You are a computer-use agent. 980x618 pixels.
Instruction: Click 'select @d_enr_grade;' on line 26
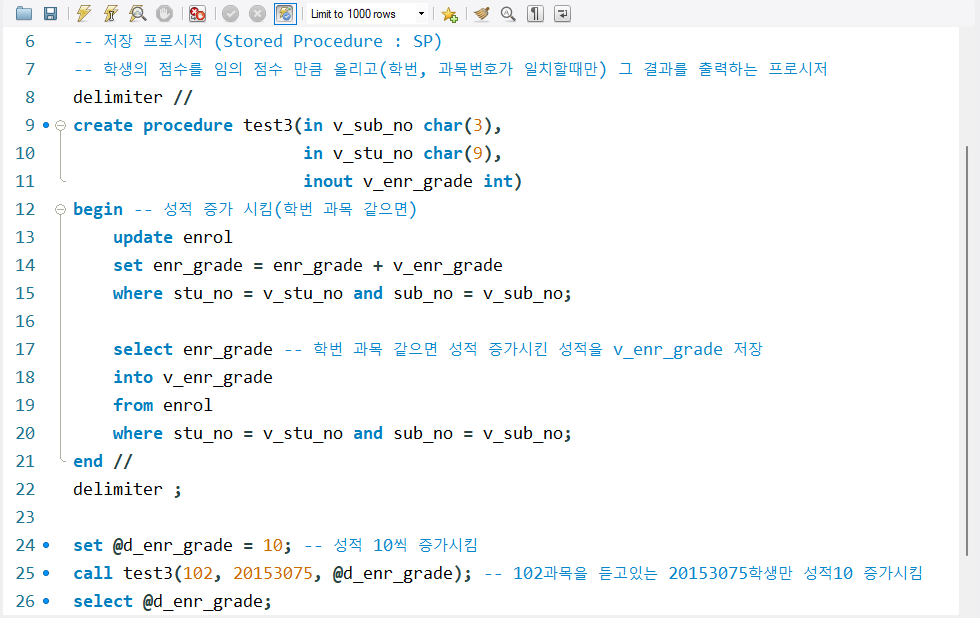click(x=172, y=601)
